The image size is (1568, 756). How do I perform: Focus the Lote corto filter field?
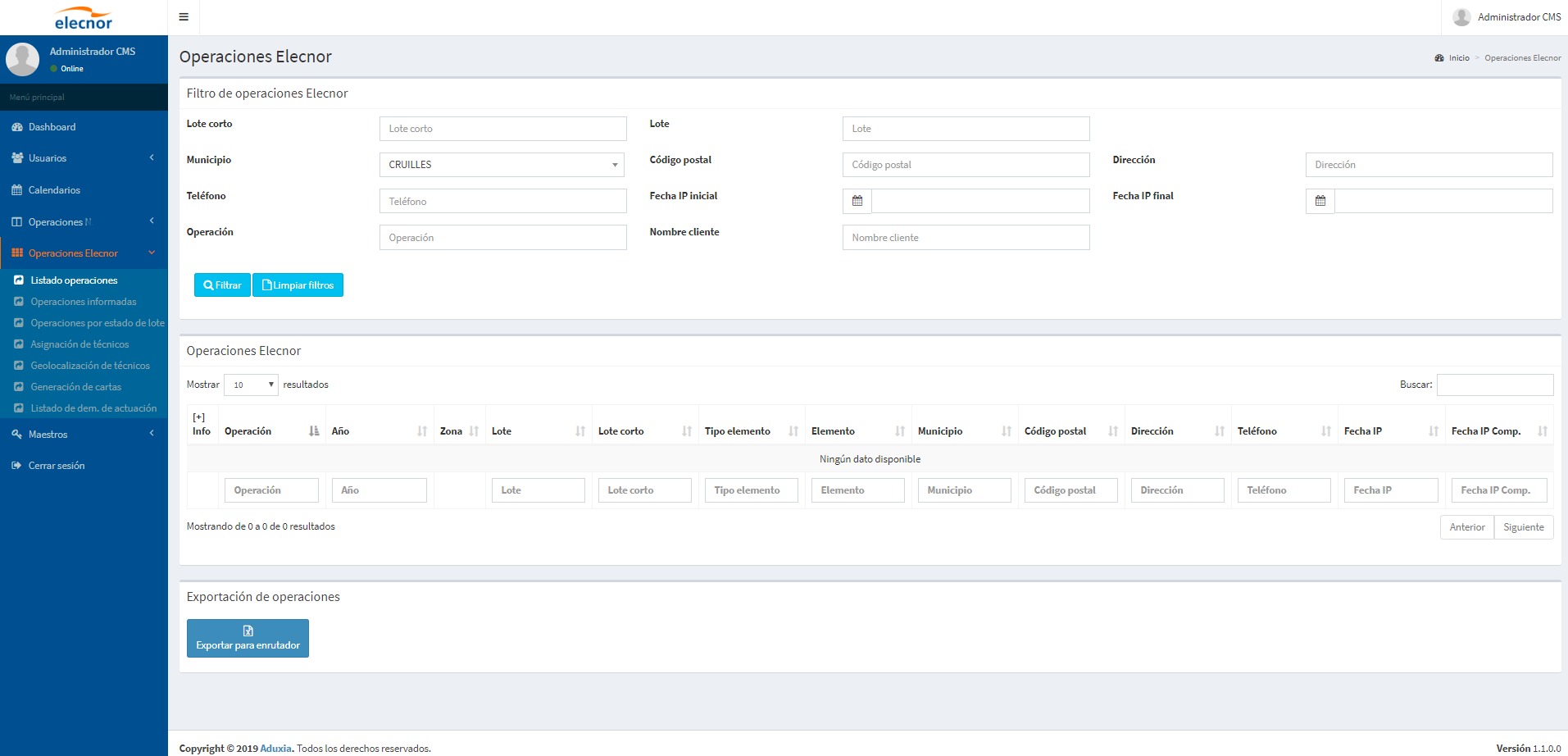(x=503, y=129)
